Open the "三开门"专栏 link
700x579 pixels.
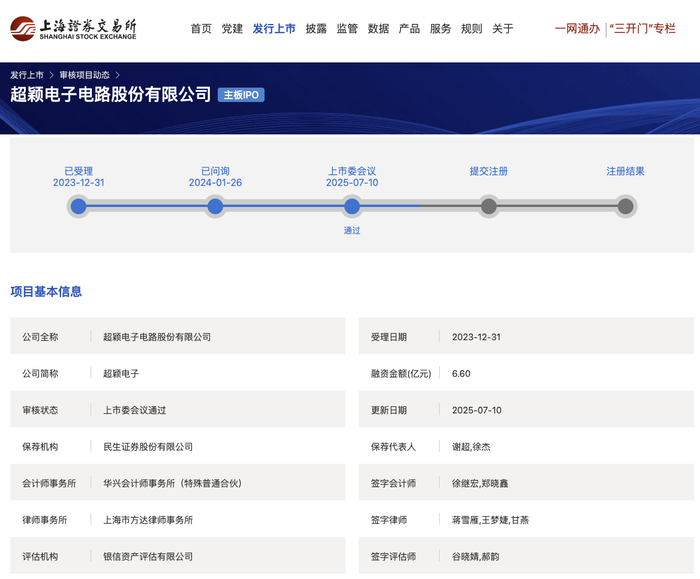pyautogui.click(x=642, y=29)
